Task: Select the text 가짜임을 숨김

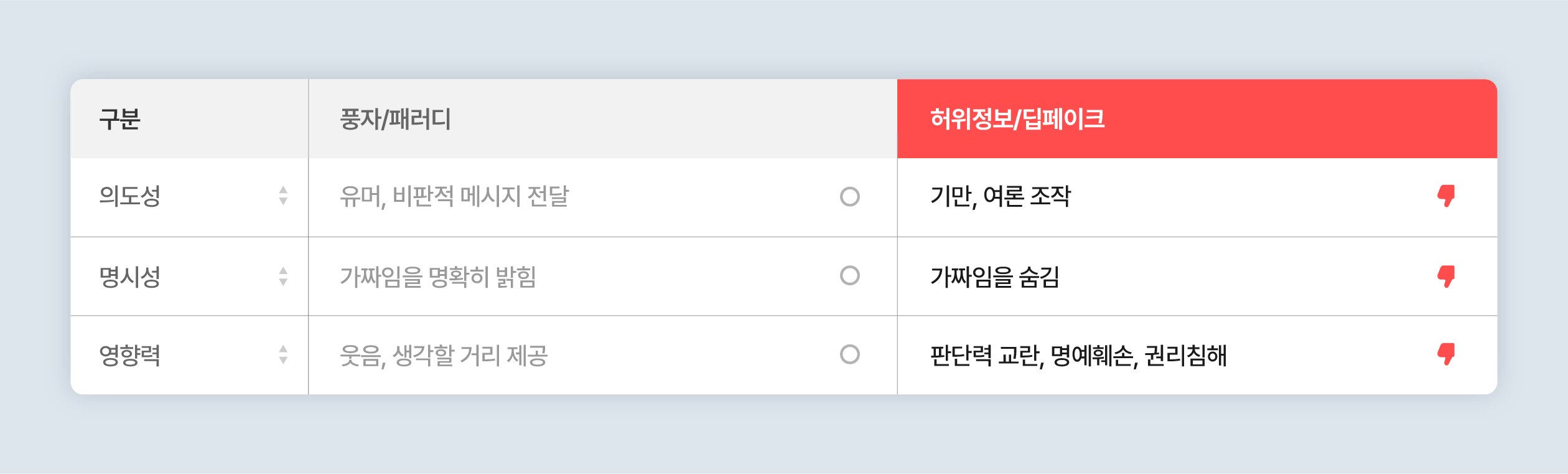Action: [995, 277]
